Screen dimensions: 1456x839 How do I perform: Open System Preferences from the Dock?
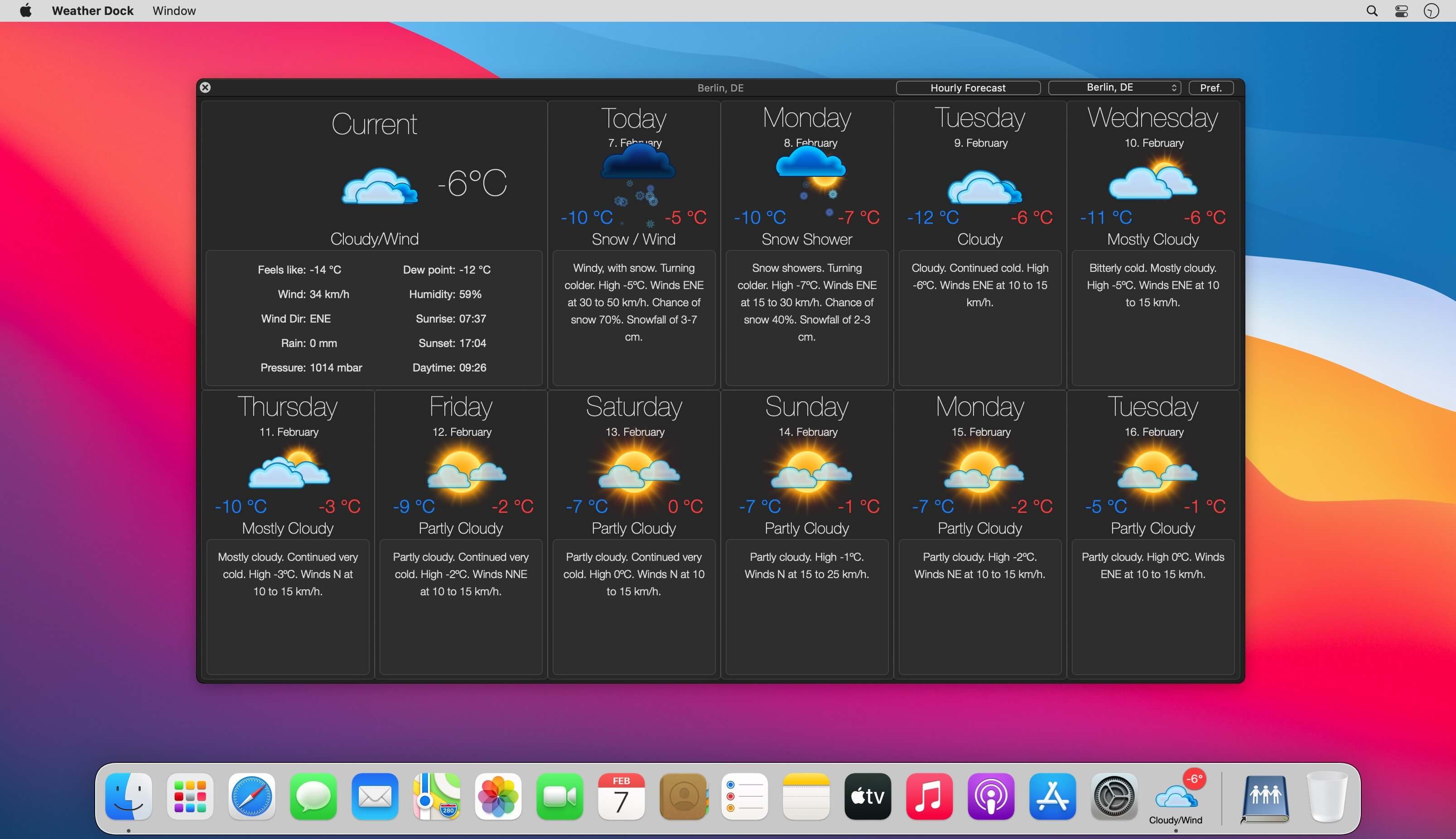(x=1114, y=796)
